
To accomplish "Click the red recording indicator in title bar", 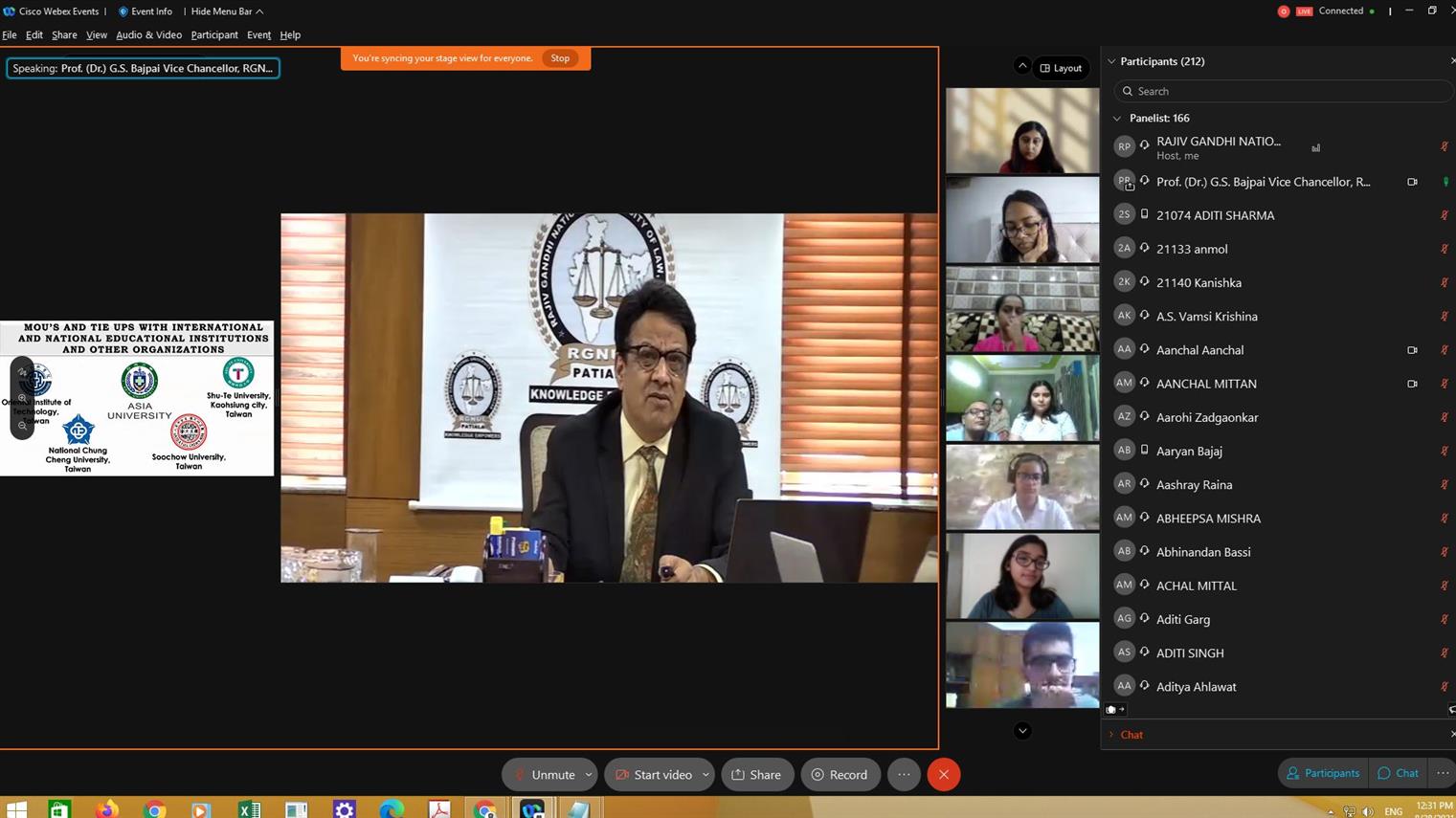I will [1284, 11].
